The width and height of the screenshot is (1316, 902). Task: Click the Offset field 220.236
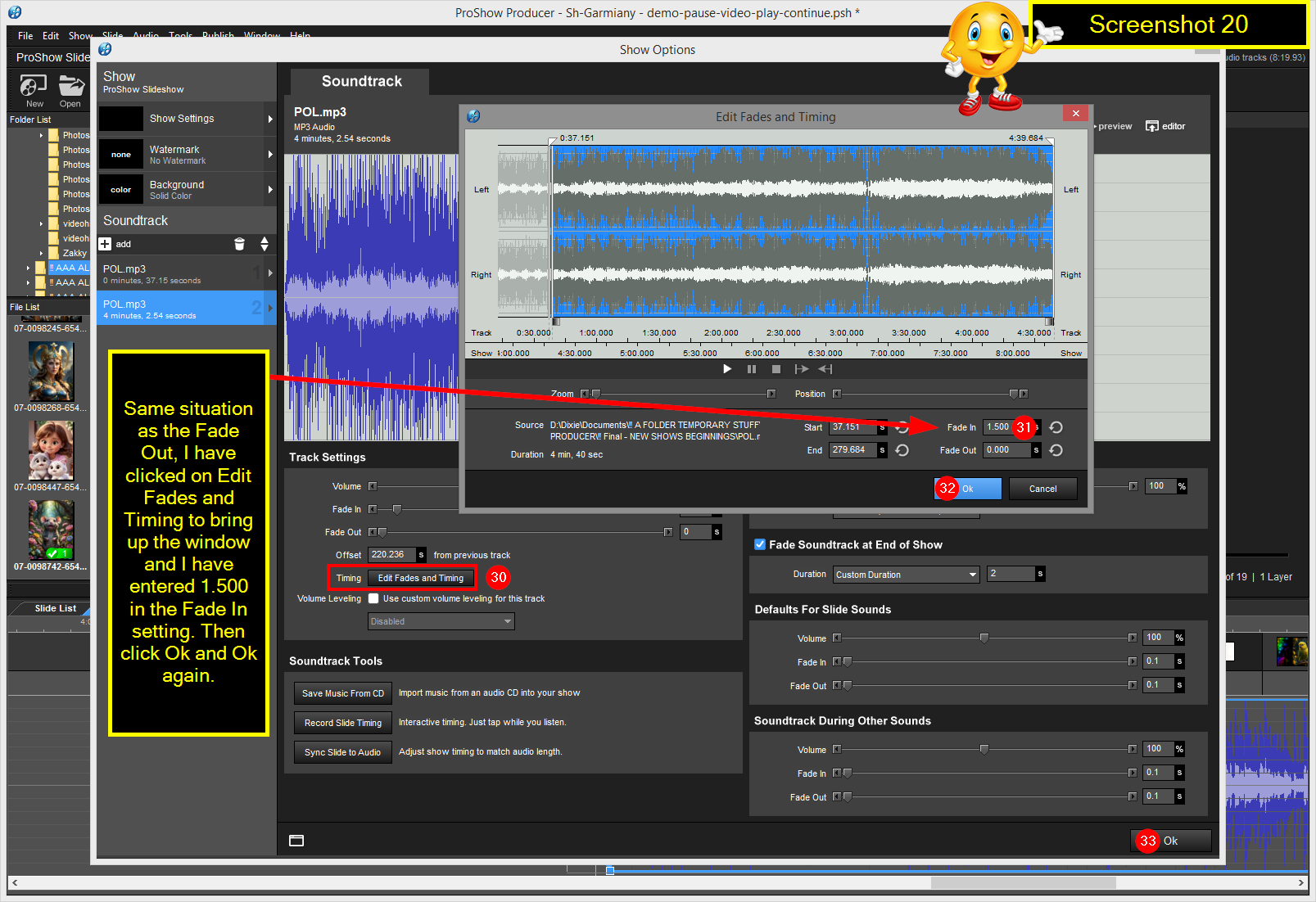click(392, 554)
